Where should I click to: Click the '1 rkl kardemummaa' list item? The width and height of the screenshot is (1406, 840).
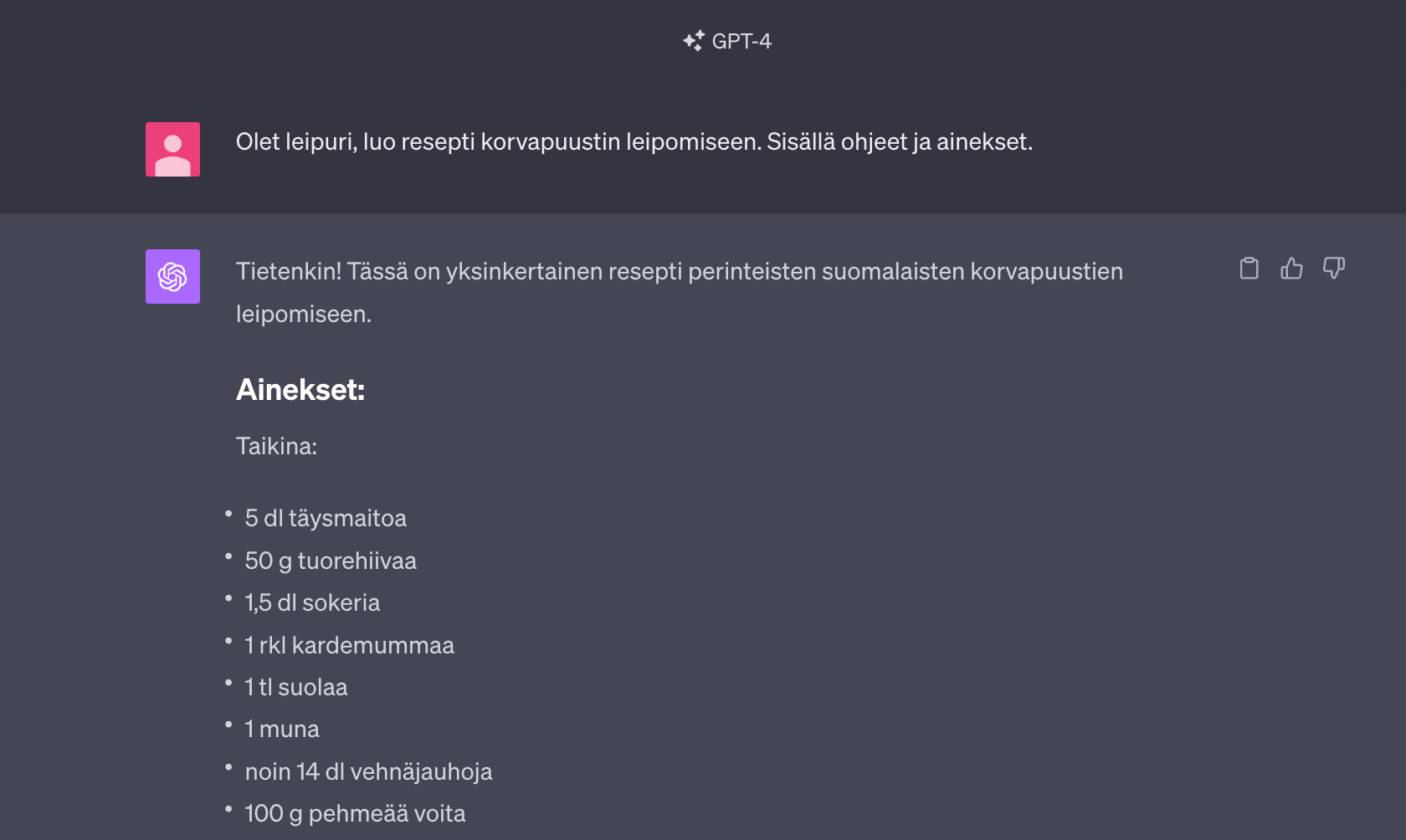(x=349, y=645)
